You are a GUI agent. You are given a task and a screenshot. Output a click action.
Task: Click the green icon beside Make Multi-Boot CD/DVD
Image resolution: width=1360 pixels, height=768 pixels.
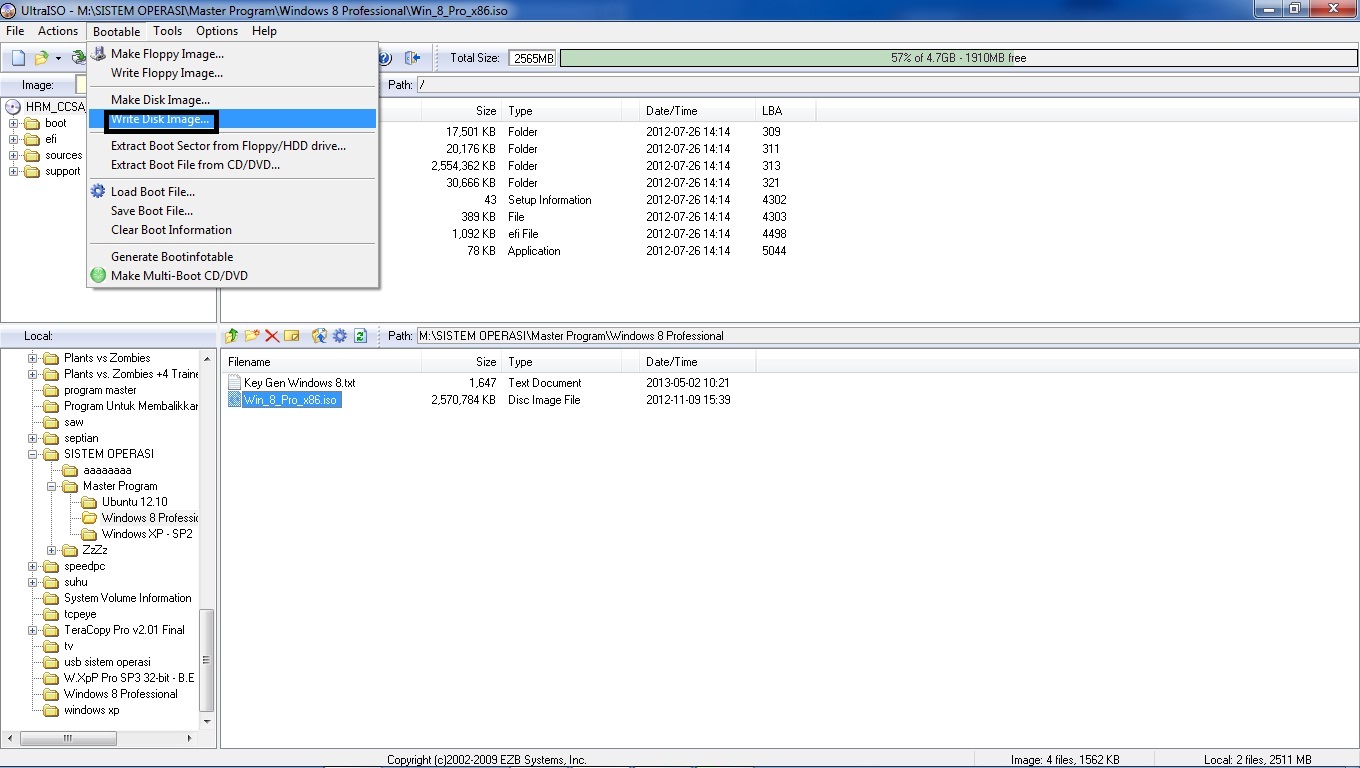point(98,275)
